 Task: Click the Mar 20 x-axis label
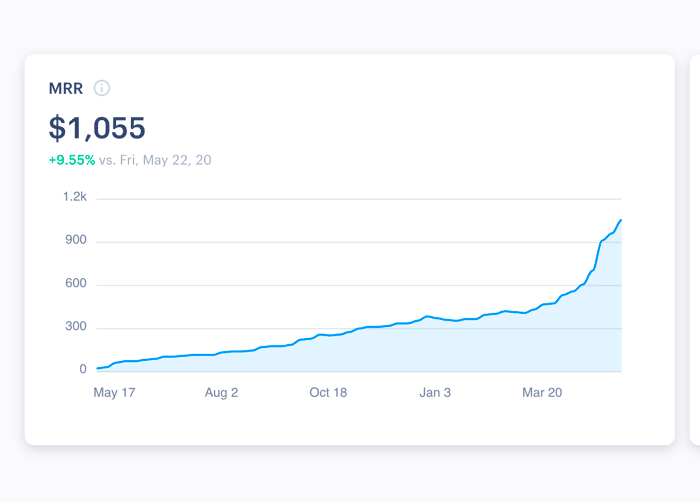(x=542, y=393)
